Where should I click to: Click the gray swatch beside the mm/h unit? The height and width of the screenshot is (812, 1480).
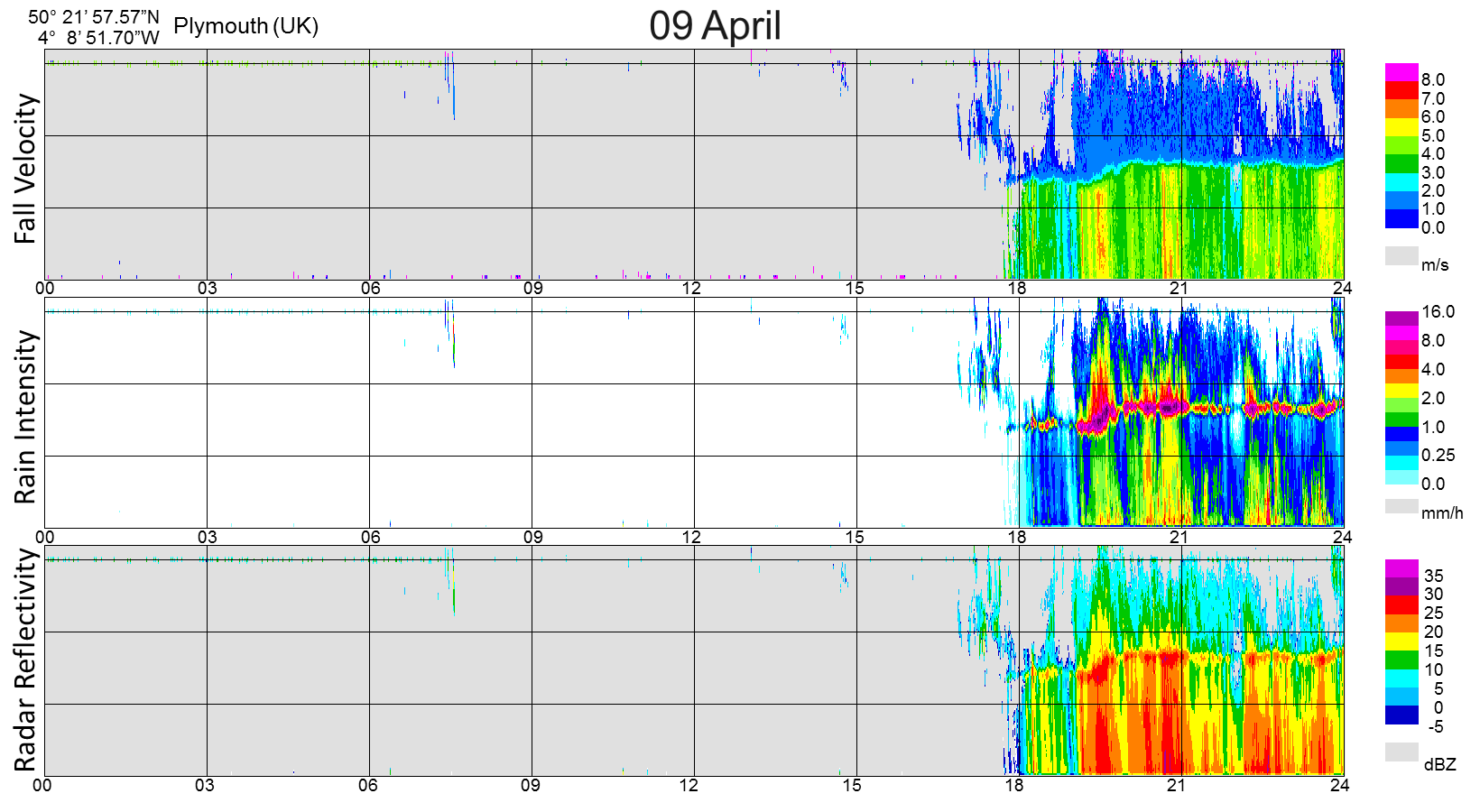(1401, 506)
